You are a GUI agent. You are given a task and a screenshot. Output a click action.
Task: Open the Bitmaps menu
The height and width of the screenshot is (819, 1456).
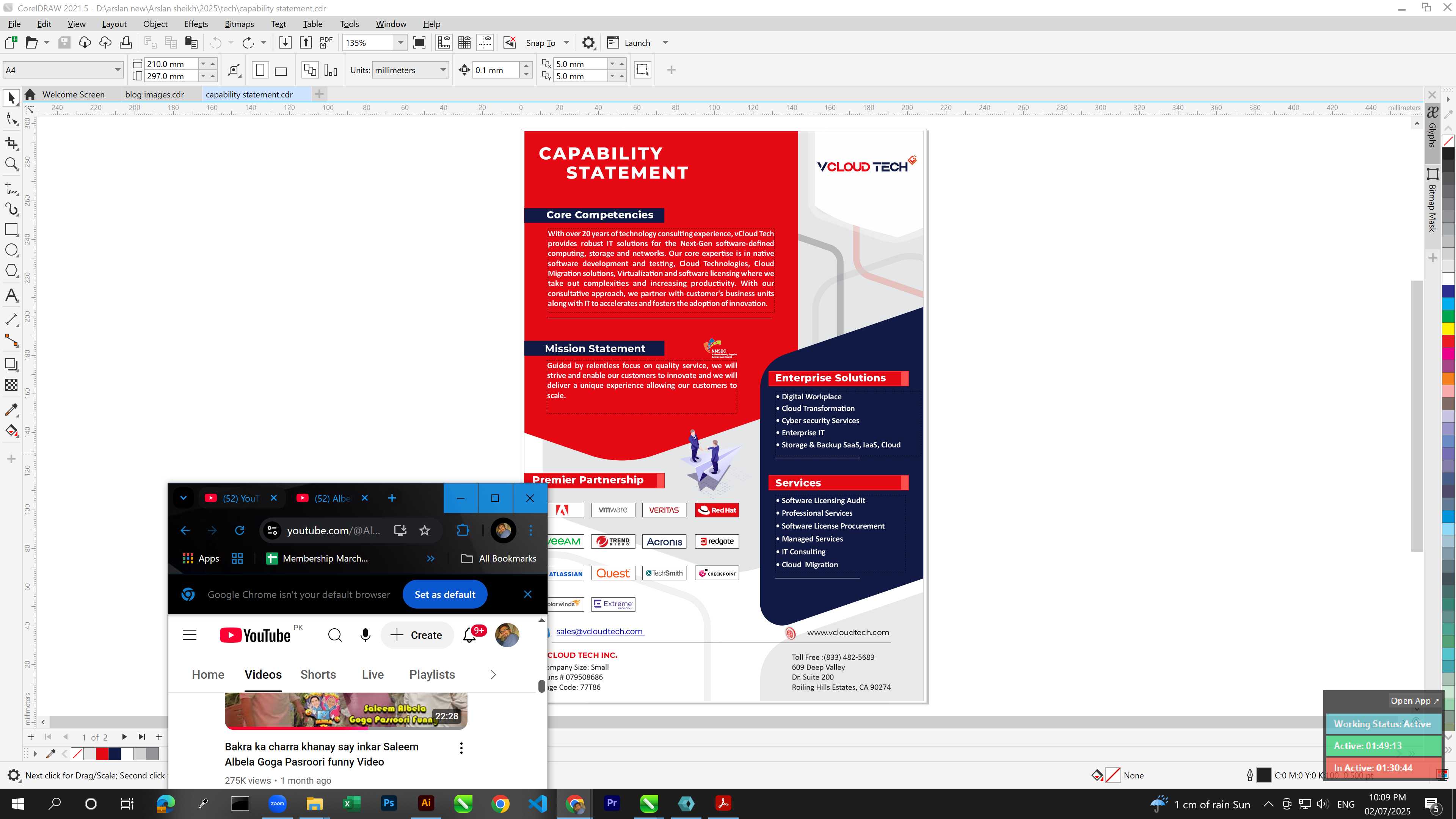point(239,24)
